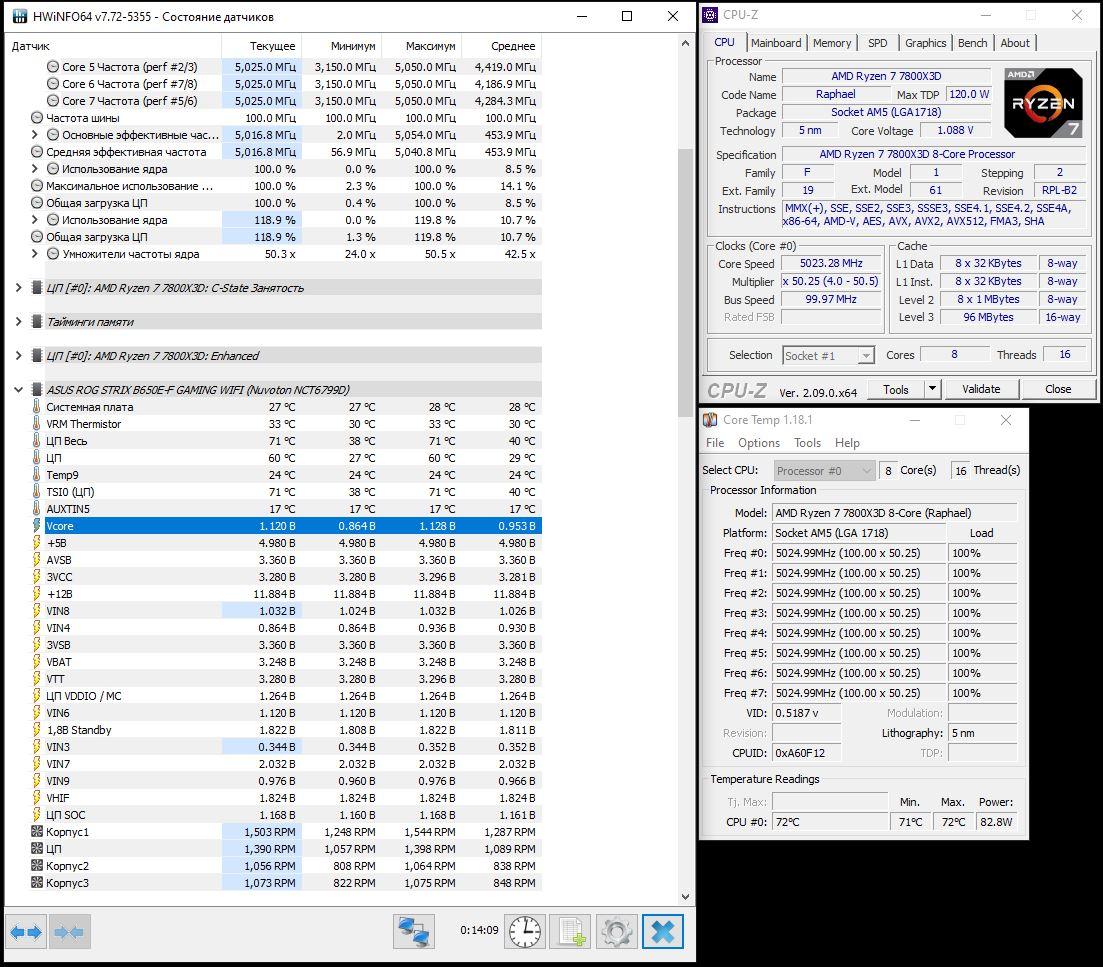Click the expand columns arrows icon in HWiNFO
This screenshot has height=967, width=1103.
tap(26, 932)
